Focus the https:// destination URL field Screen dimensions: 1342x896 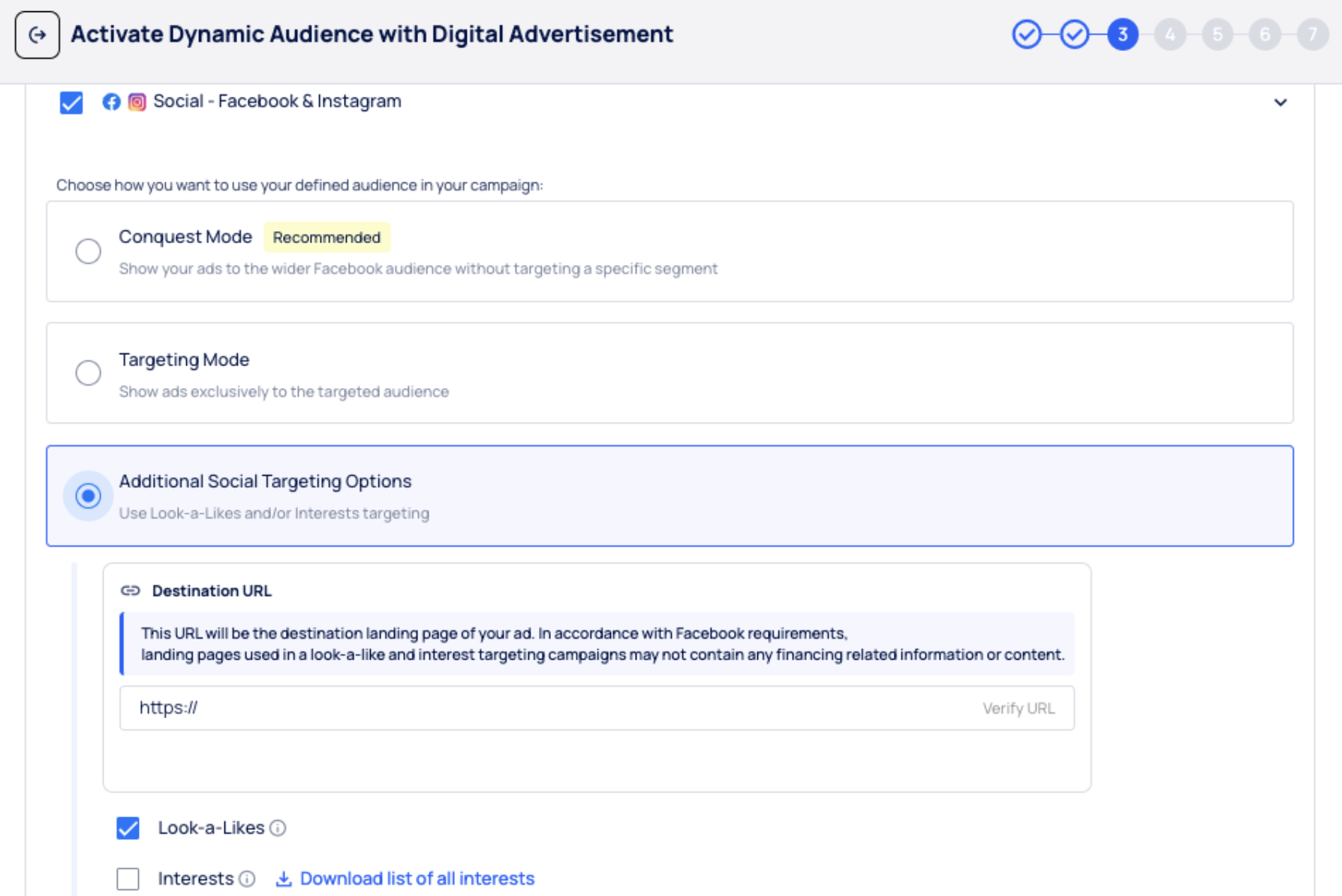pos(548,708)
